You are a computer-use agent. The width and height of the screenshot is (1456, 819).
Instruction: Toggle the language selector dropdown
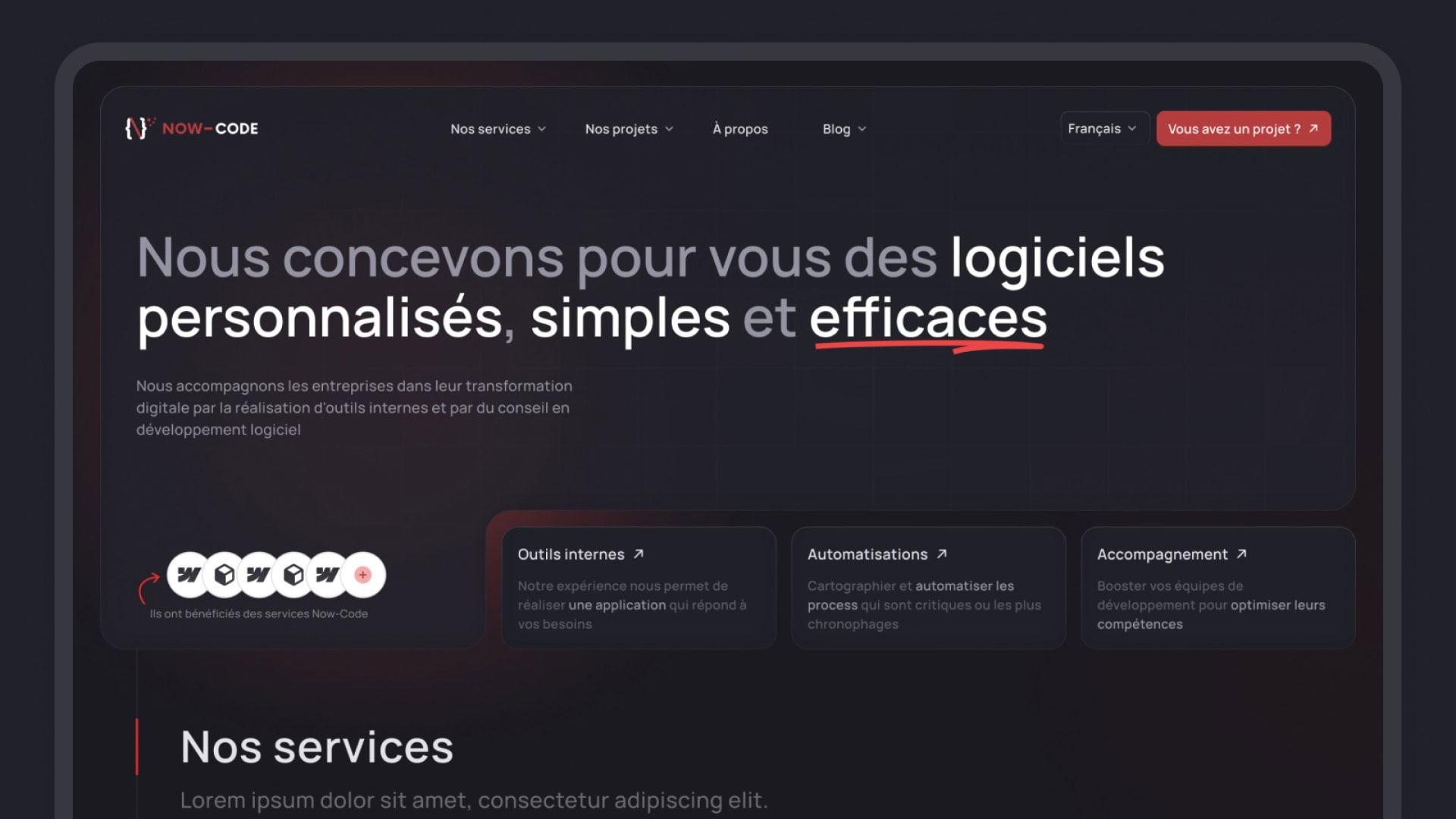coord(1101,128)
